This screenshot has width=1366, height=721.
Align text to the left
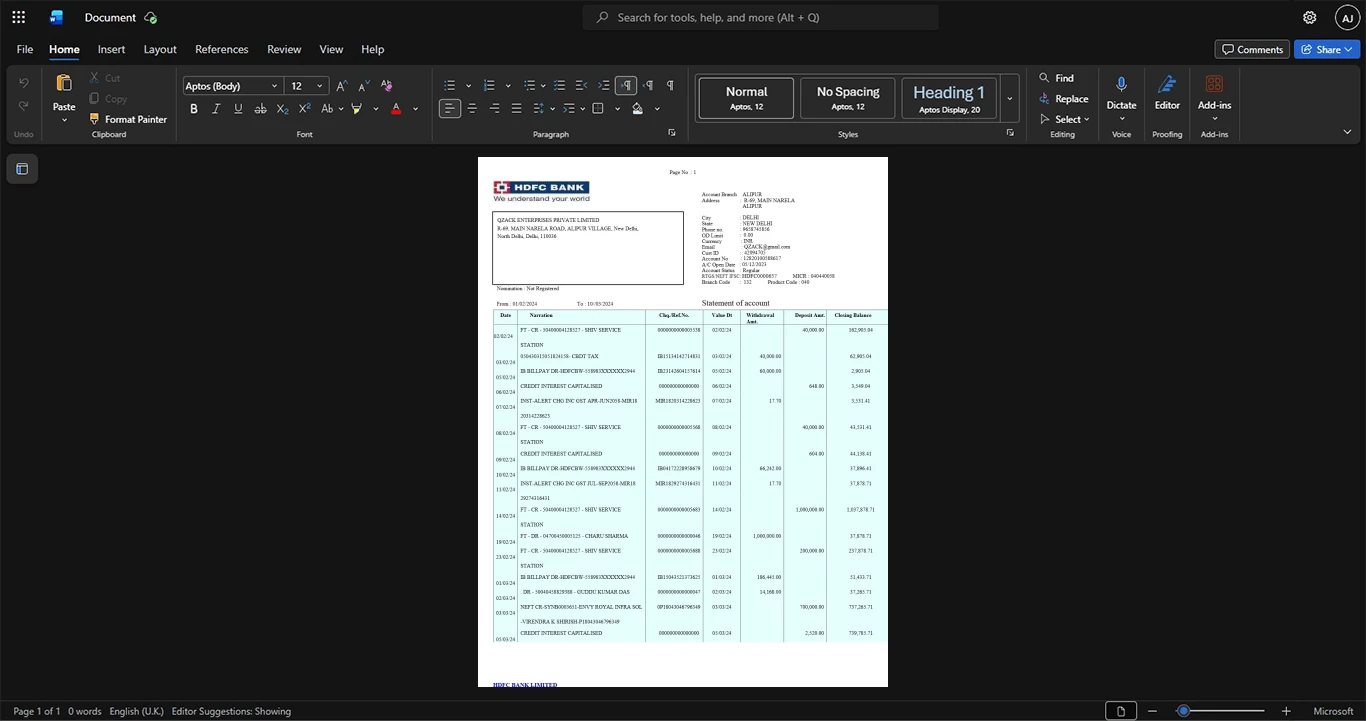pos(450,108)
